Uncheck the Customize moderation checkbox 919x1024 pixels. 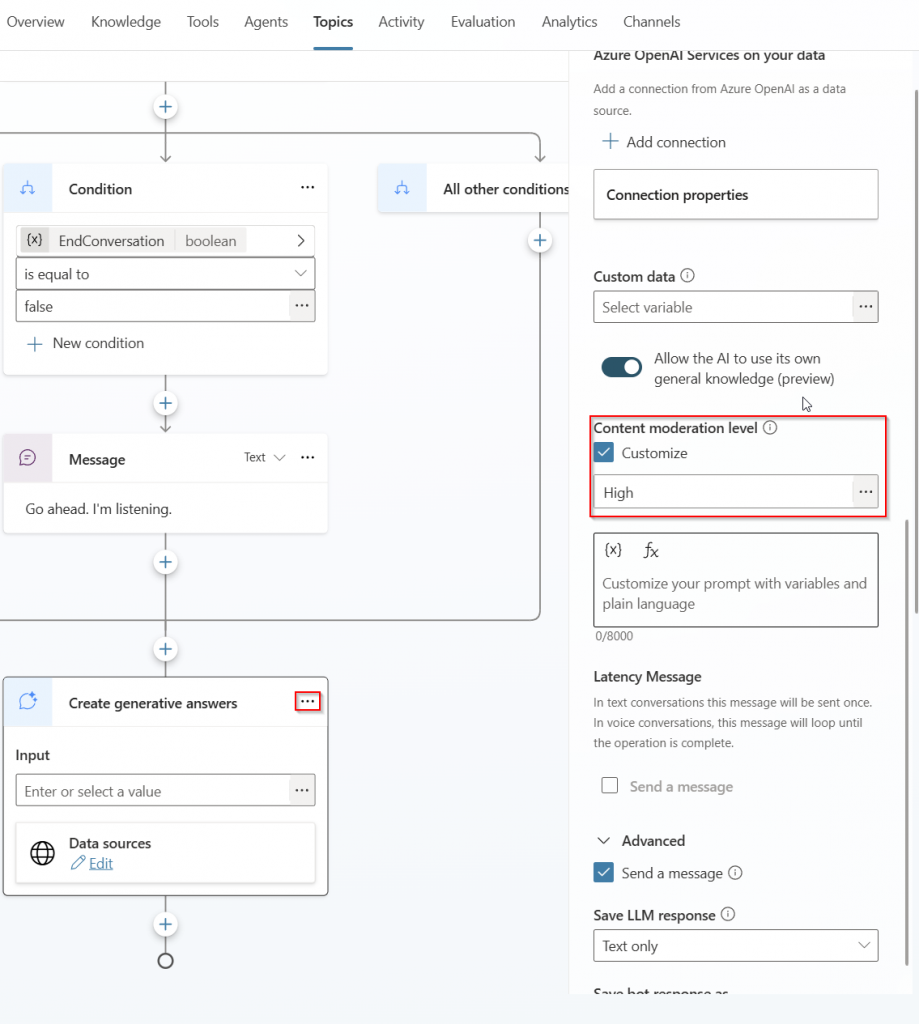tap(604, 453)
